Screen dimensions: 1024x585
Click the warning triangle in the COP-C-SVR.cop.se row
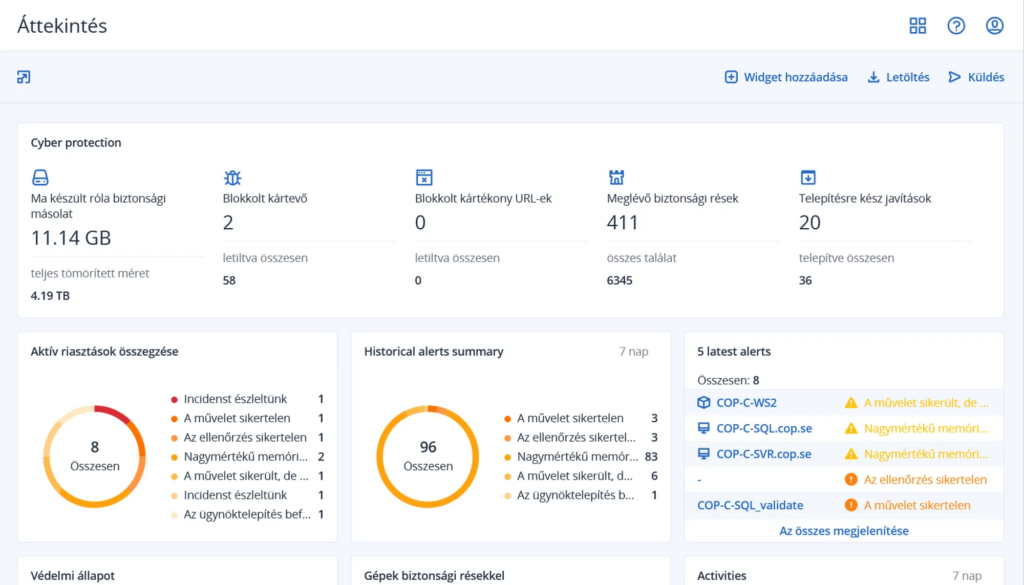coord(851,454)
